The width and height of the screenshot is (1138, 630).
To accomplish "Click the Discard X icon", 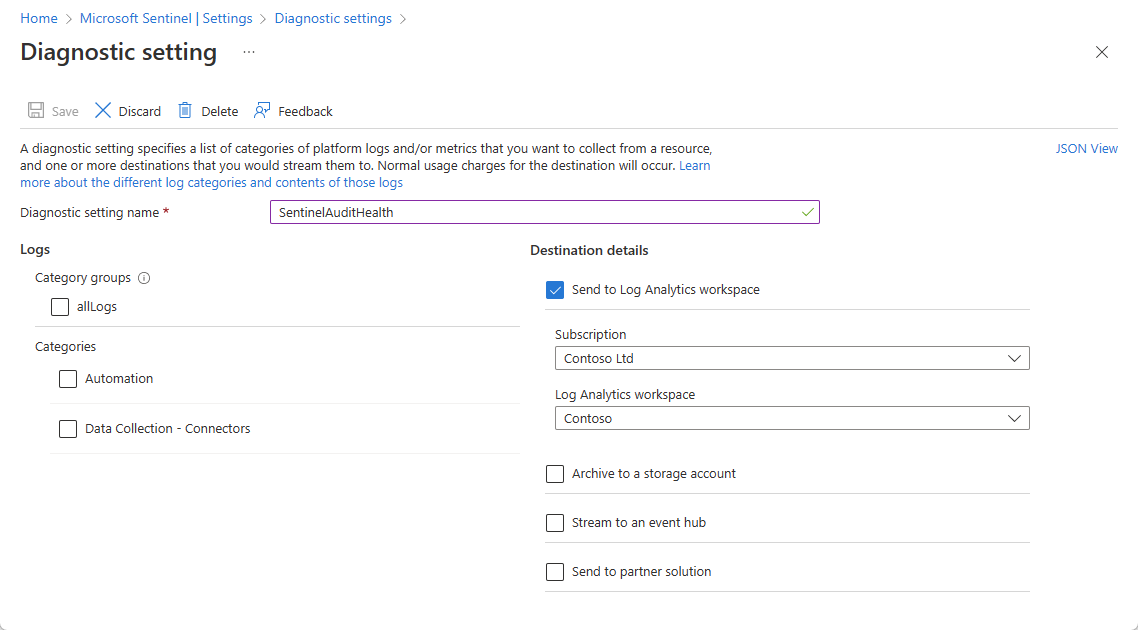I will pyautogui.click(x=103, y=111).
